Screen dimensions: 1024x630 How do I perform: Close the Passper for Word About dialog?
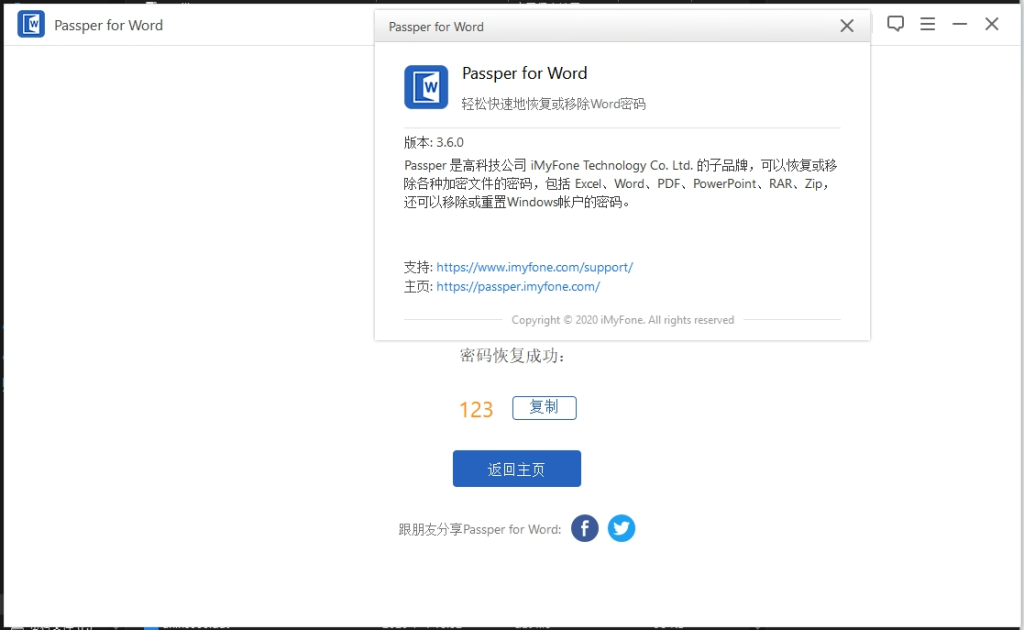(846, 25)
